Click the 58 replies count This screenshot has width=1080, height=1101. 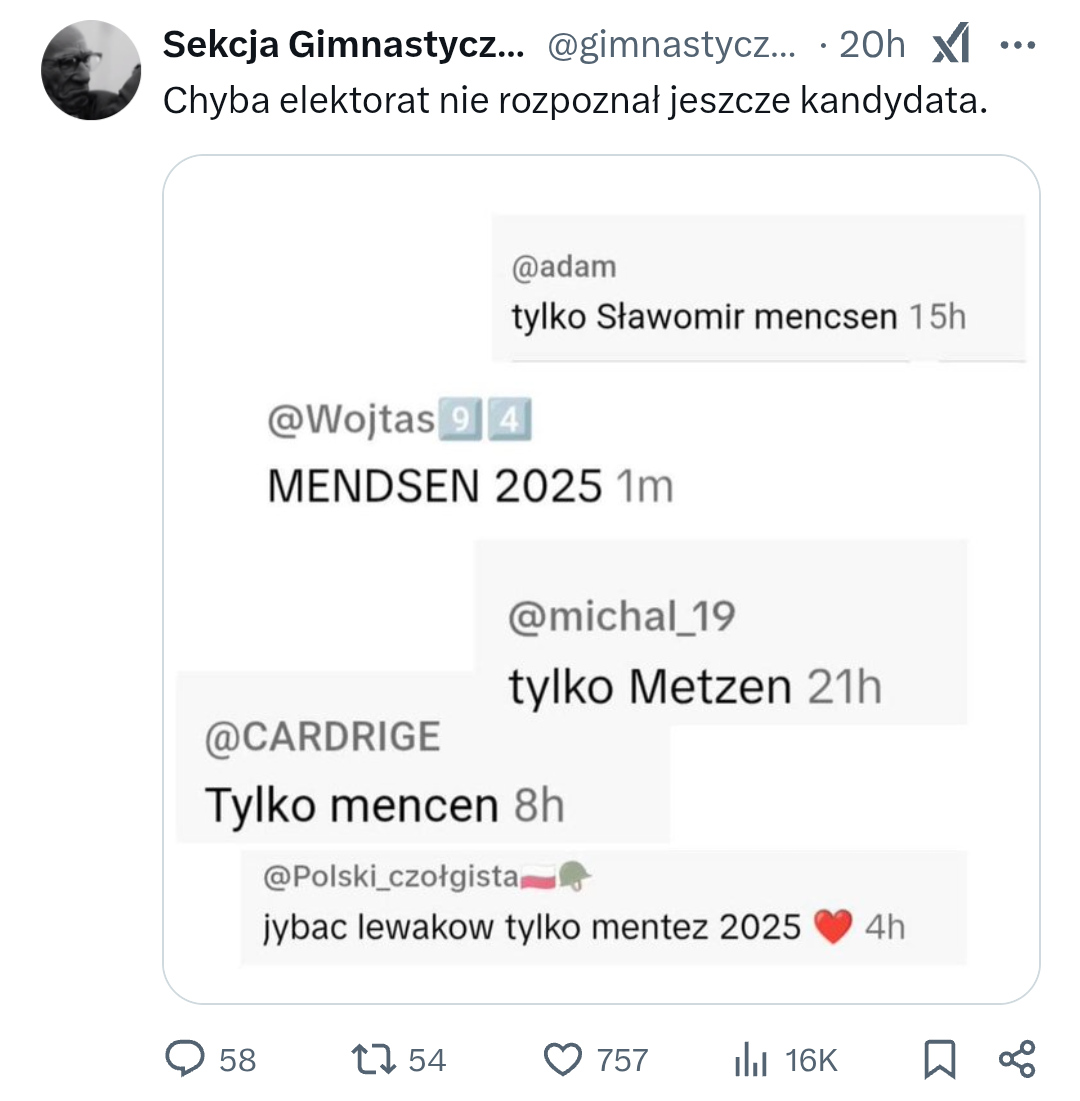point(237,1060)
